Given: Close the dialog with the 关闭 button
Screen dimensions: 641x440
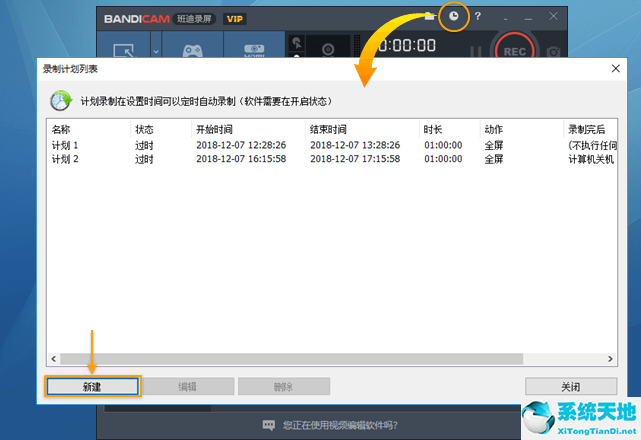Looking at the screenshot, I should click(571, 386).
